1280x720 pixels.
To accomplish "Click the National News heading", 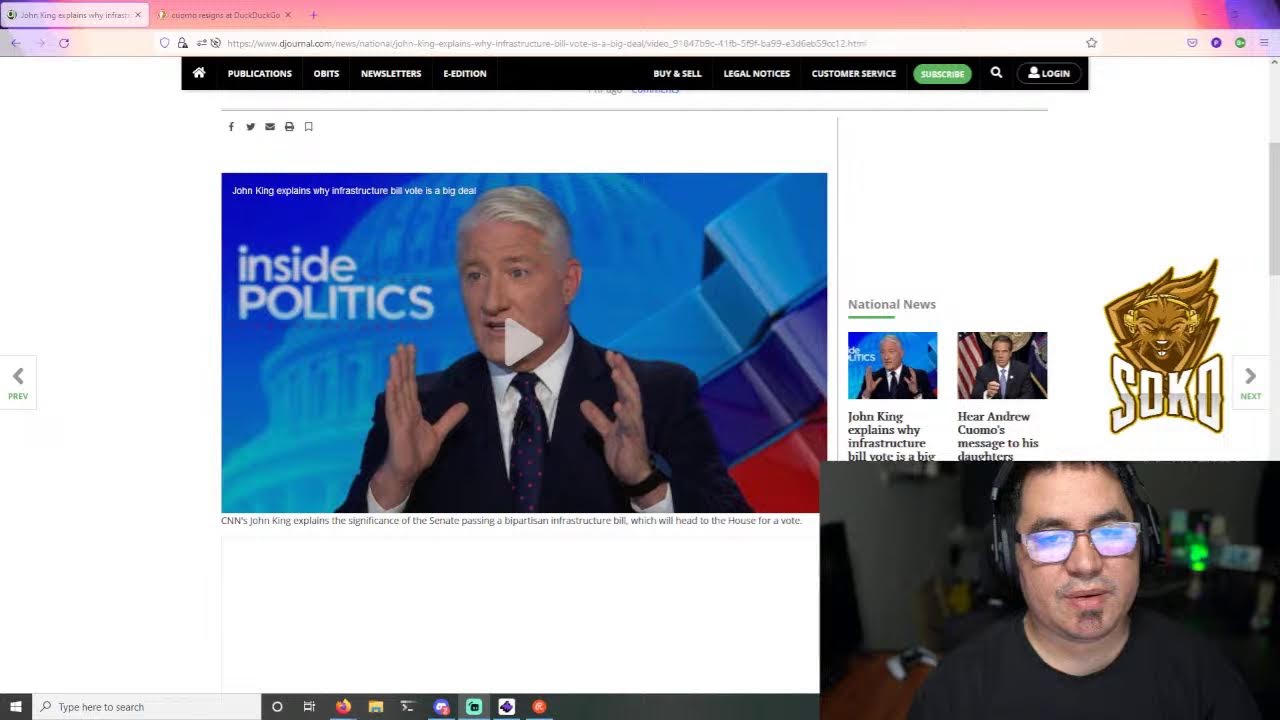I will click(x=892, y=304).
